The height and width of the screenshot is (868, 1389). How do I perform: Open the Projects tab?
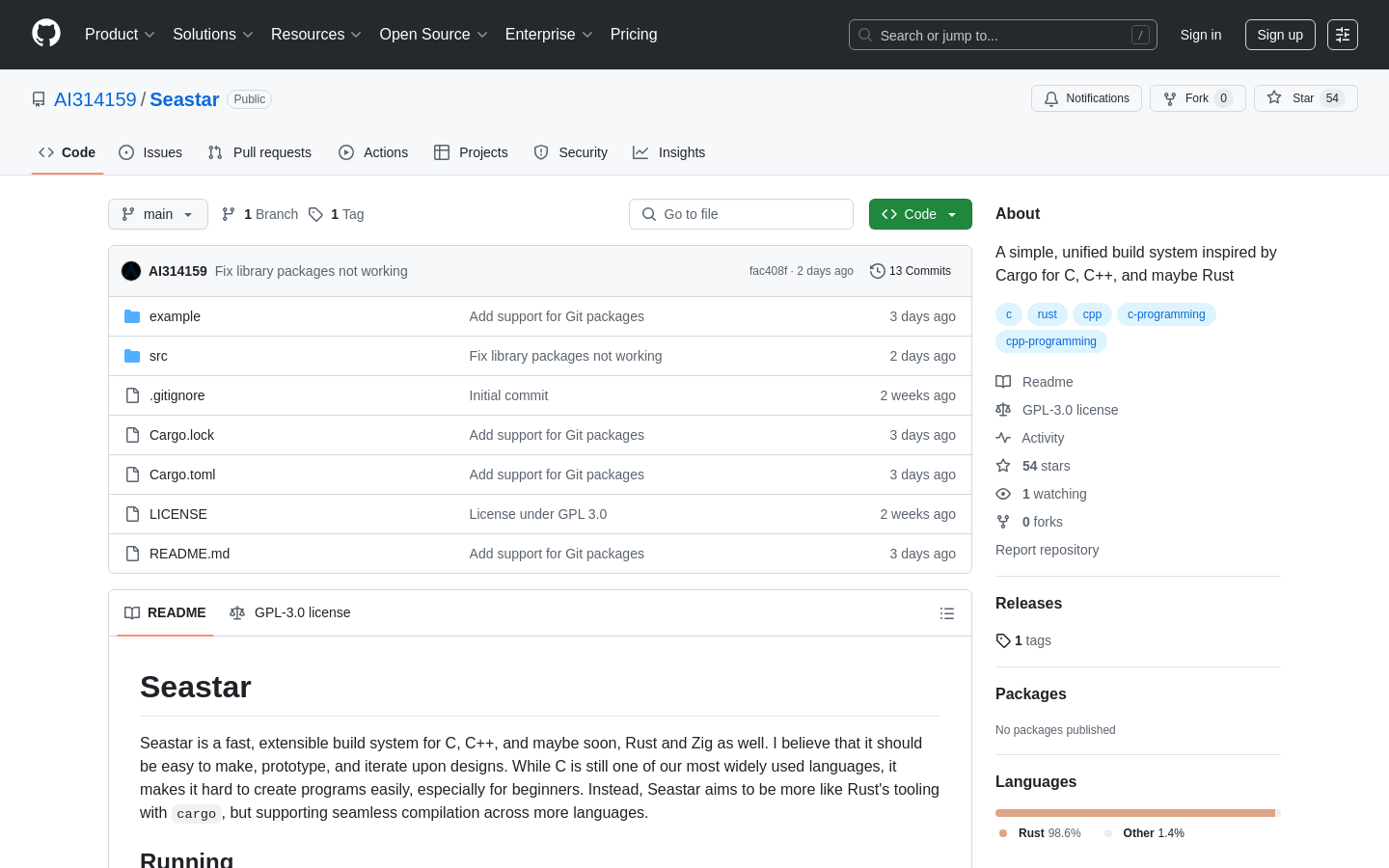pos(471,152)
